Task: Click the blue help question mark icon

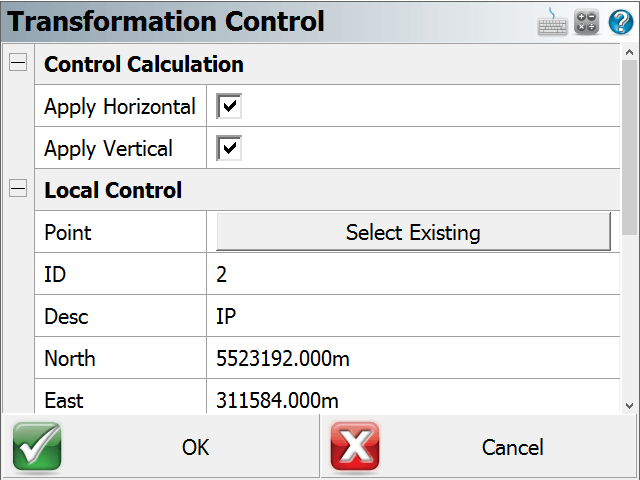Action: click(x=620, y=22)
